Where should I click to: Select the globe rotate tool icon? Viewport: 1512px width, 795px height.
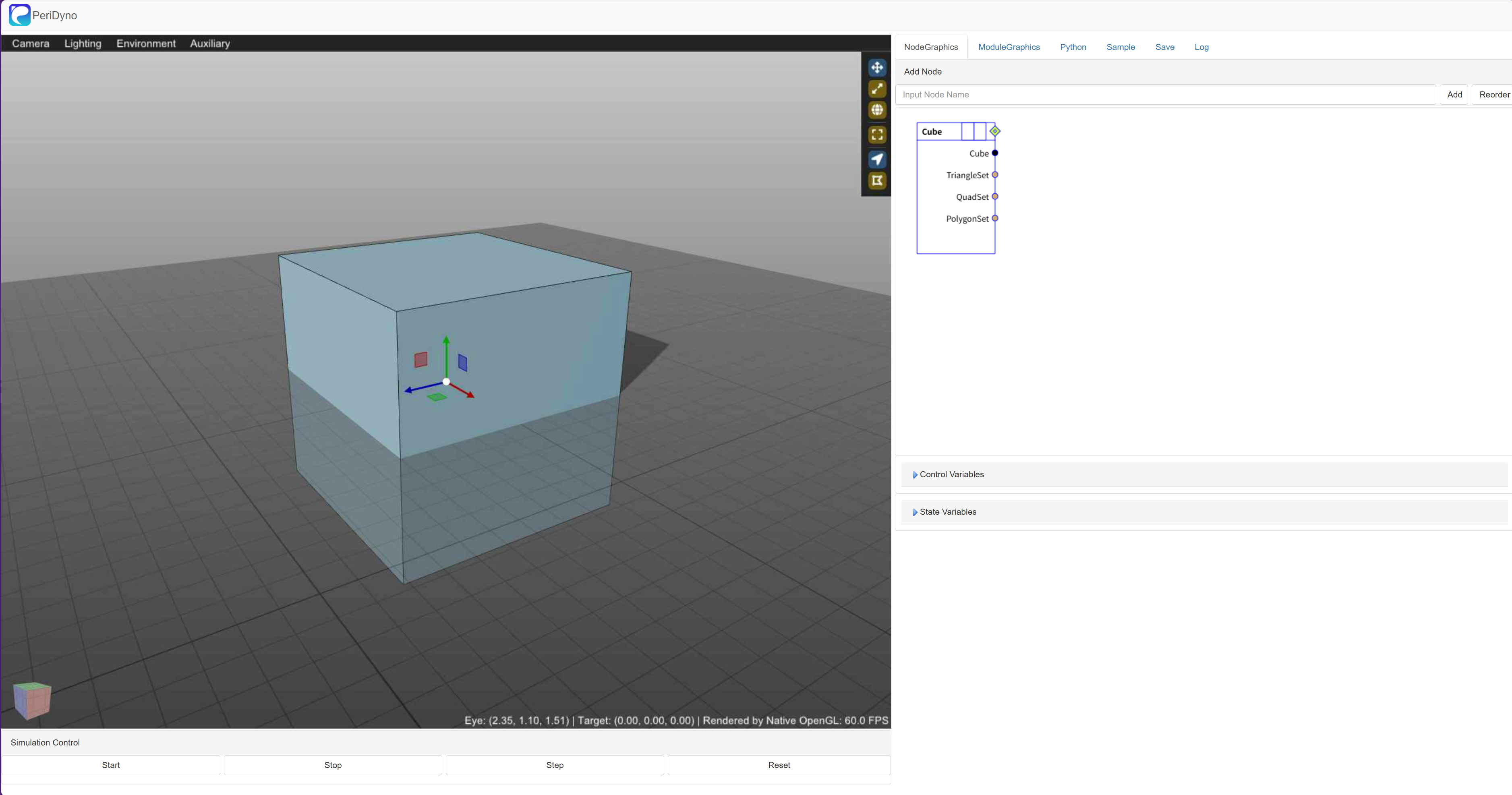(877, 110)
